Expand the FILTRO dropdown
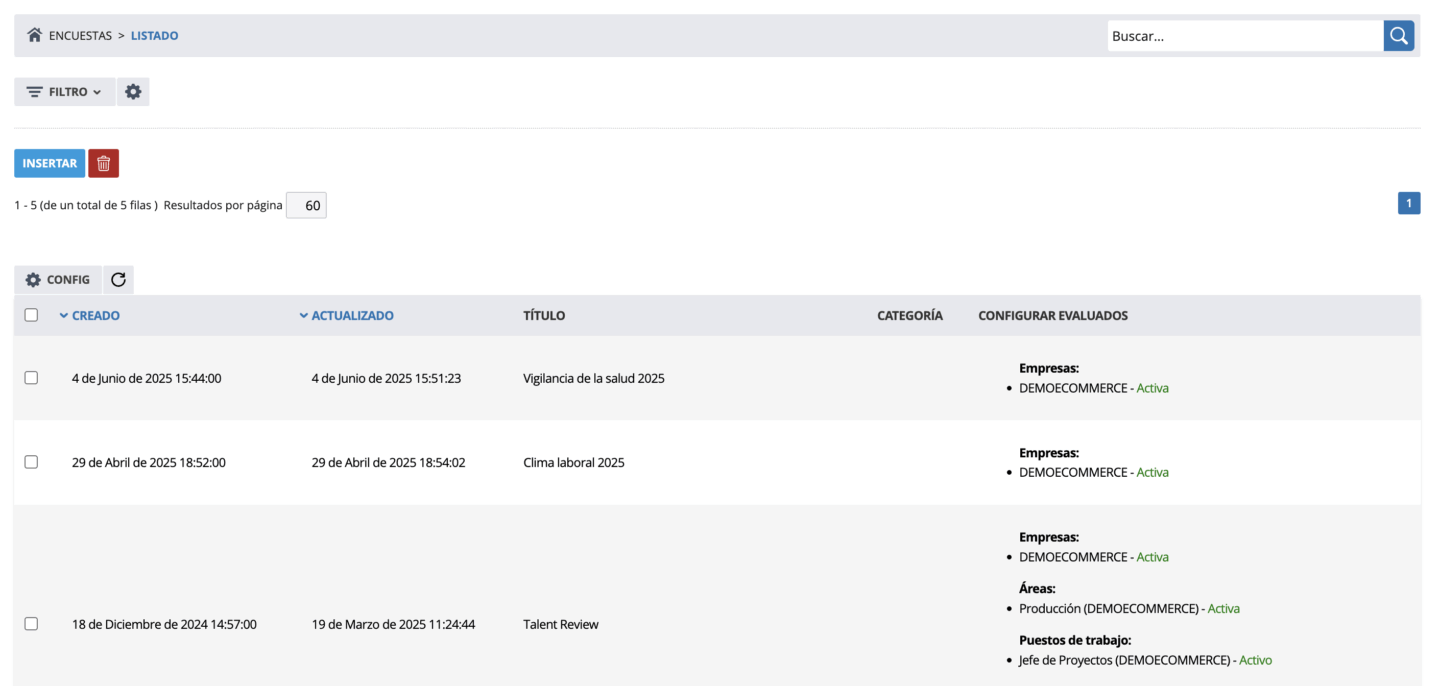The image size is (1440, 686). click(64, 92)
